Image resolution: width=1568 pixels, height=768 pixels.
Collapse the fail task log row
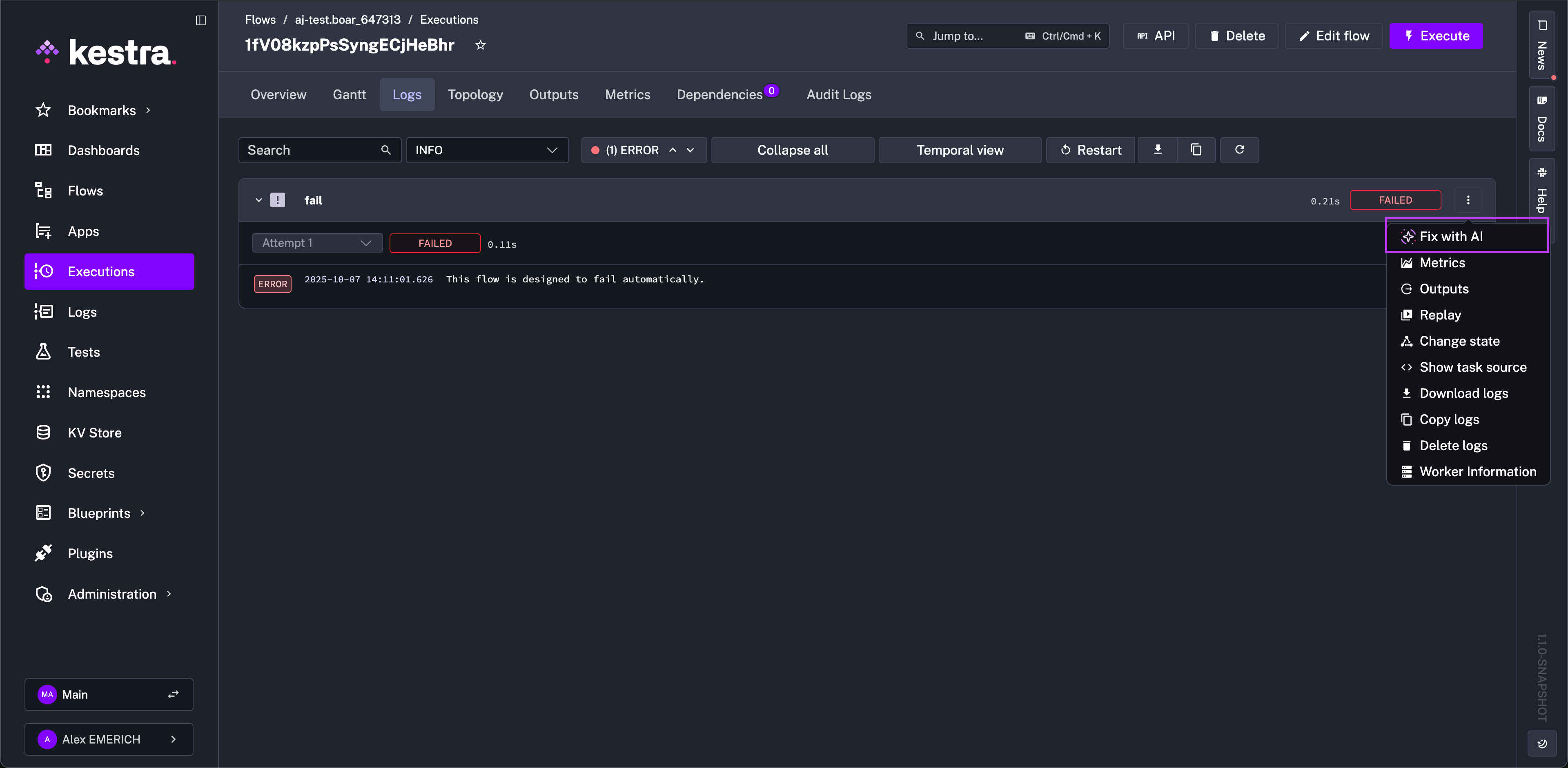pos(259,200)
